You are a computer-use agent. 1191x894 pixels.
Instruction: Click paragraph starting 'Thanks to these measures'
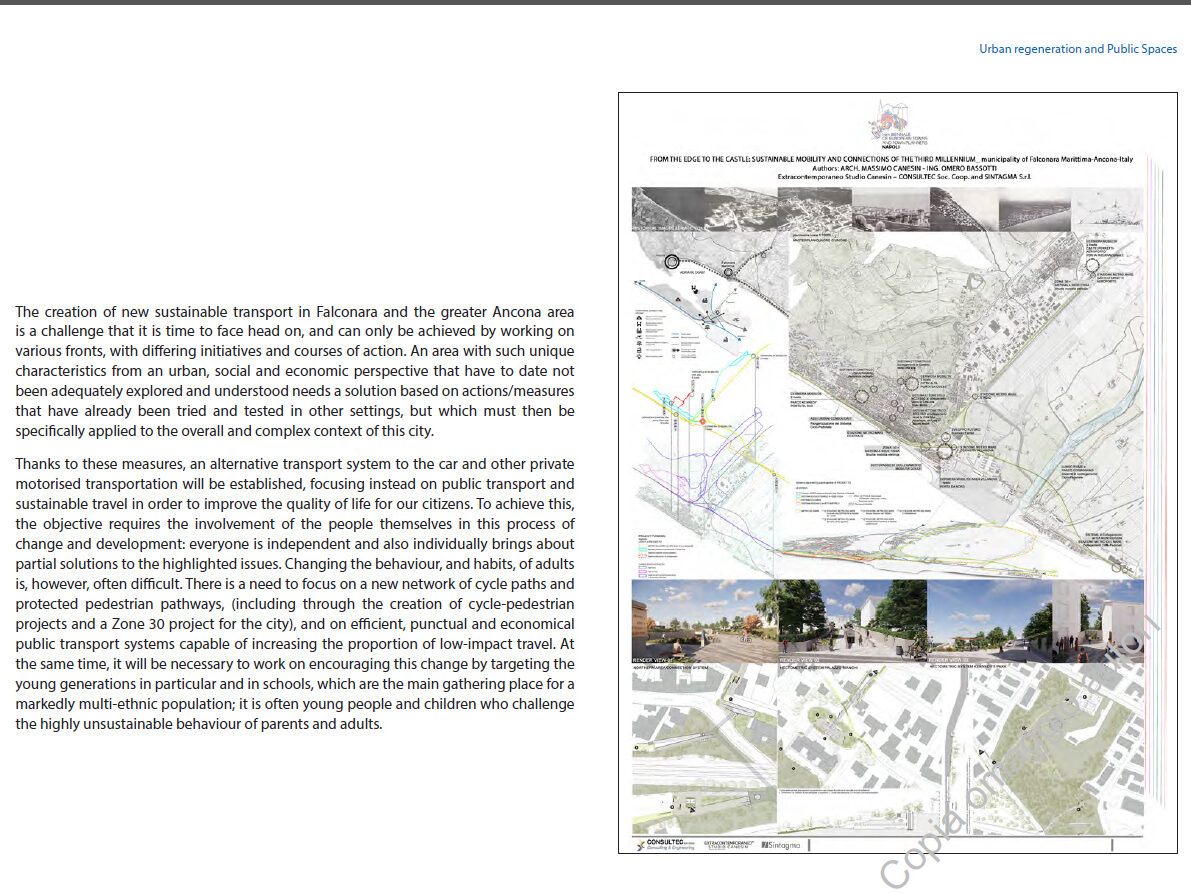click(x=295, y=594)
